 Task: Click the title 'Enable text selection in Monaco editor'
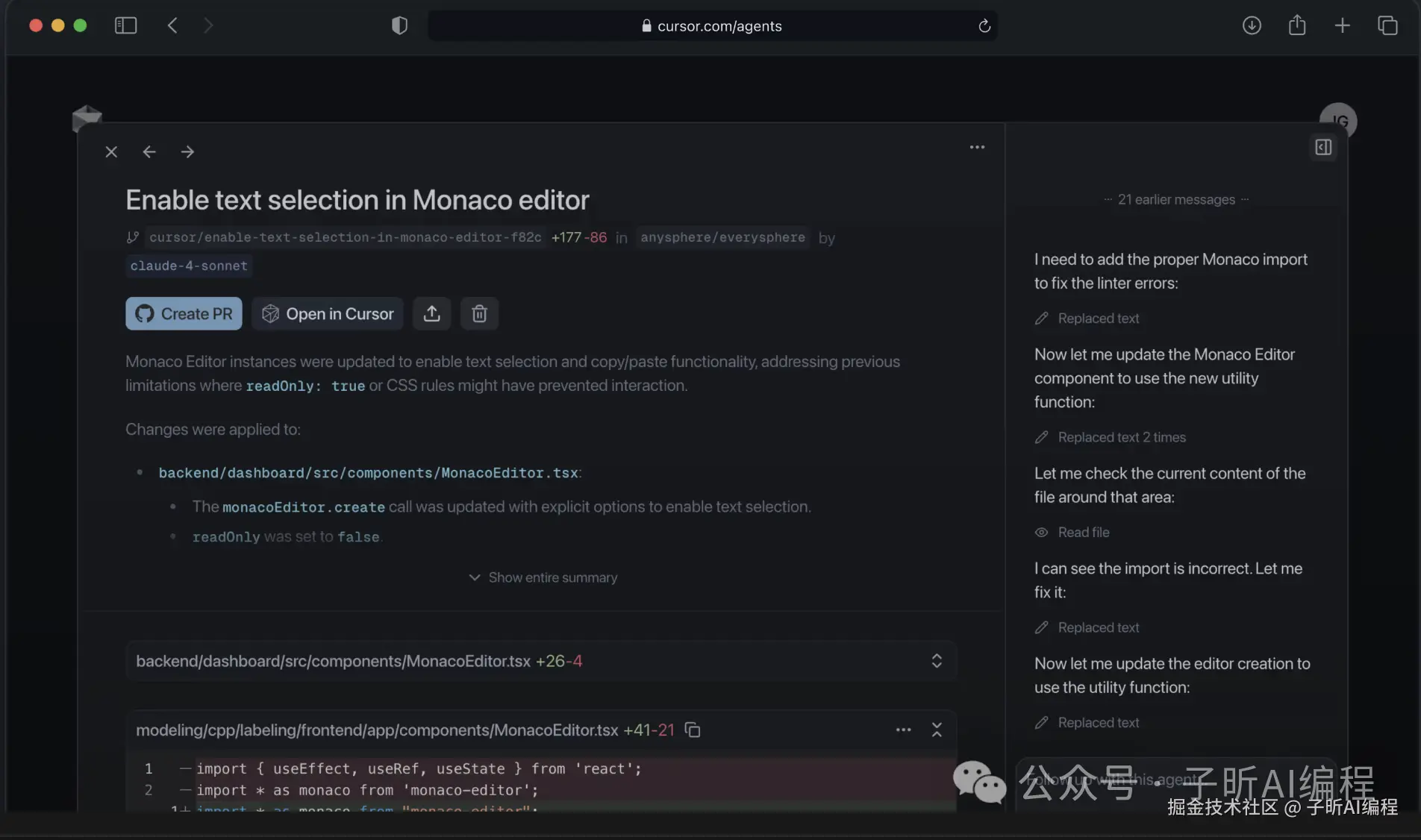tap(357, 200)
